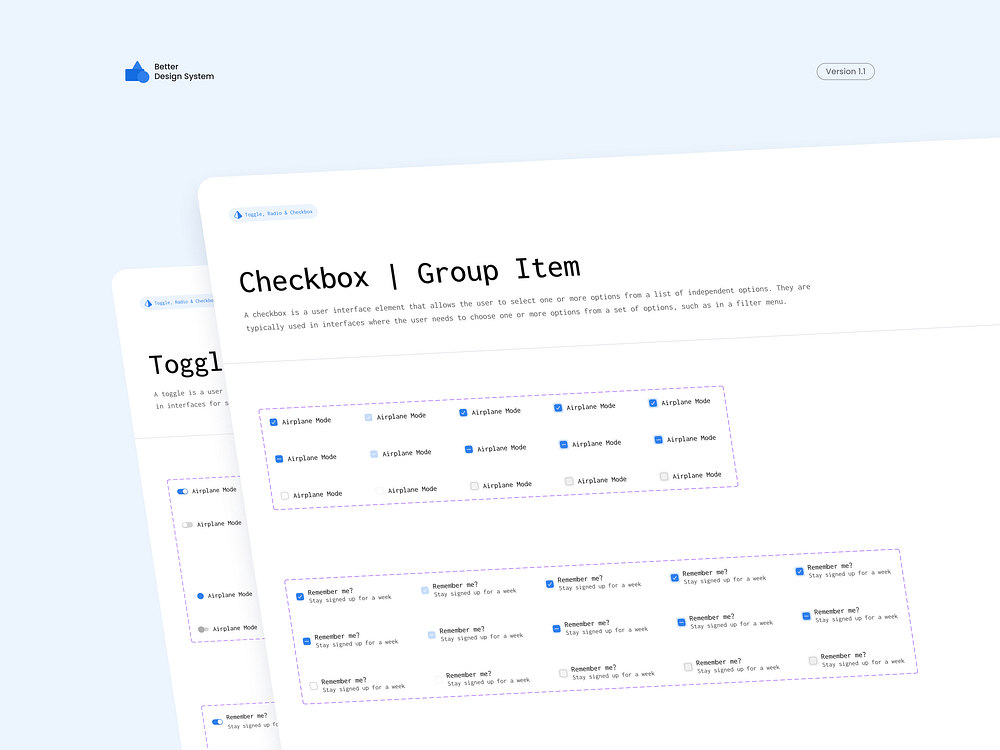Toggle the Remember me? switch at the bottom left
The height and width of the screenshot is (750, 1000).
point(217,722)
